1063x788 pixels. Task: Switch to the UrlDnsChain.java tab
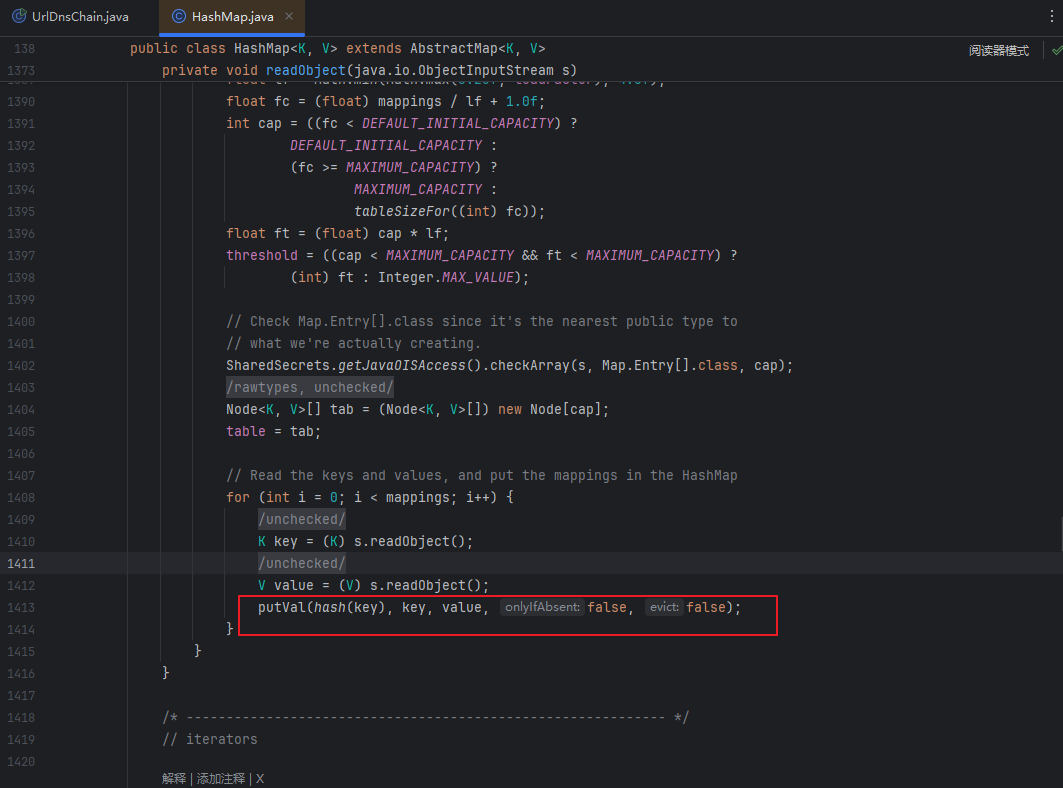tap(71, 17)
